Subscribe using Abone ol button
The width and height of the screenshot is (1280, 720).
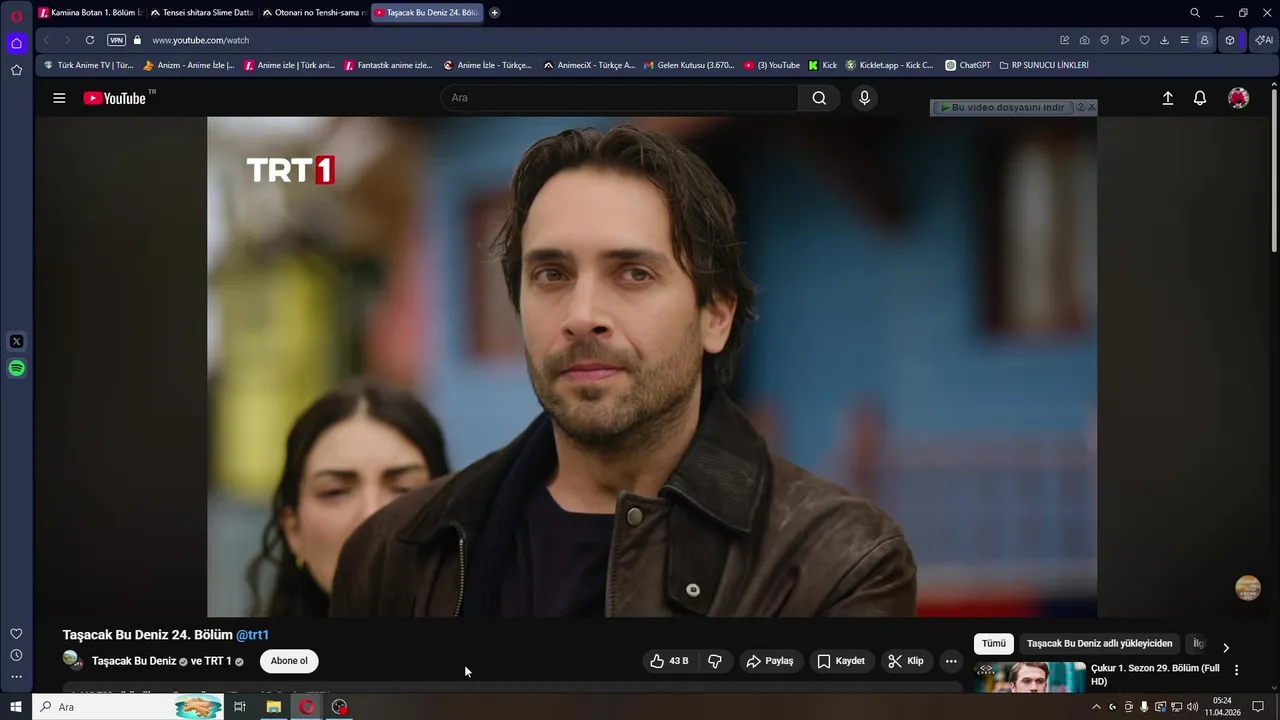click(289, 661)
